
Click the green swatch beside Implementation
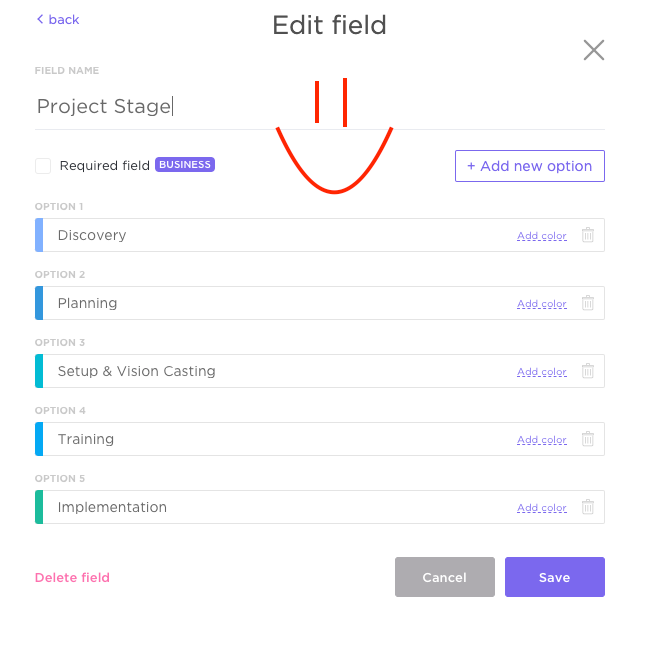coord(39,507)
